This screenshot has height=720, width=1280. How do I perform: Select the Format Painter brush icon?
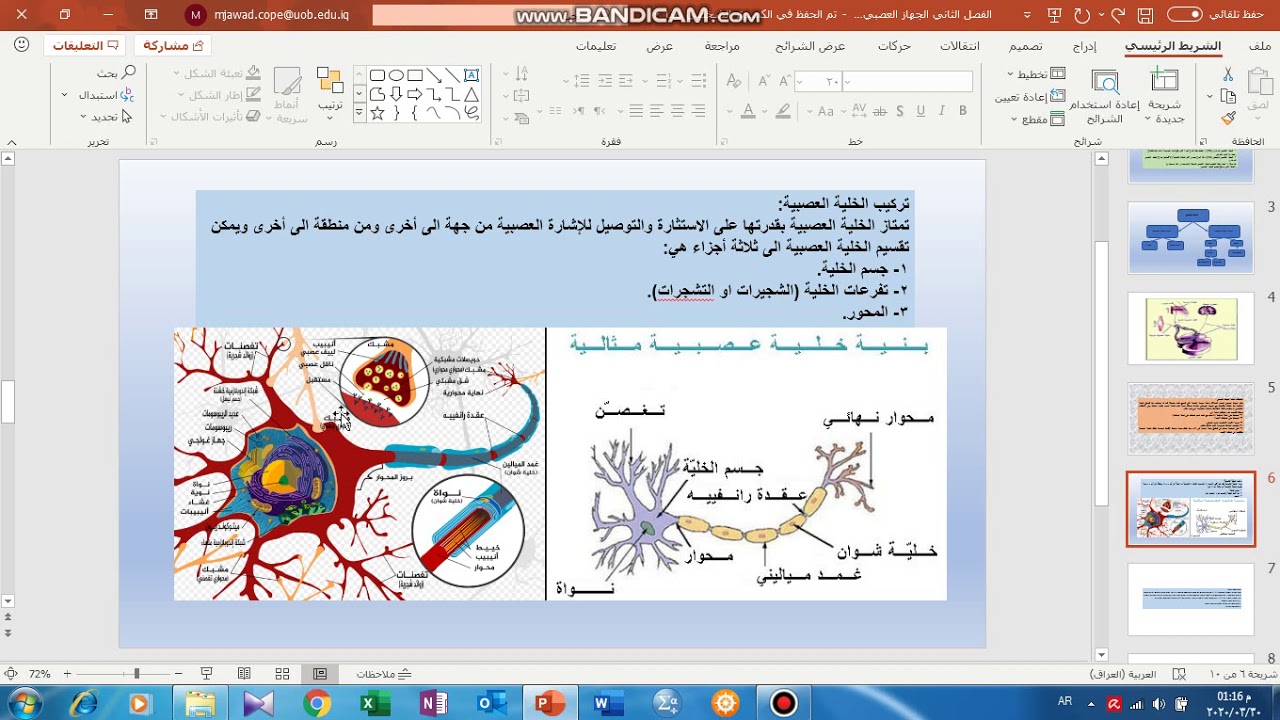[1228, 118]
